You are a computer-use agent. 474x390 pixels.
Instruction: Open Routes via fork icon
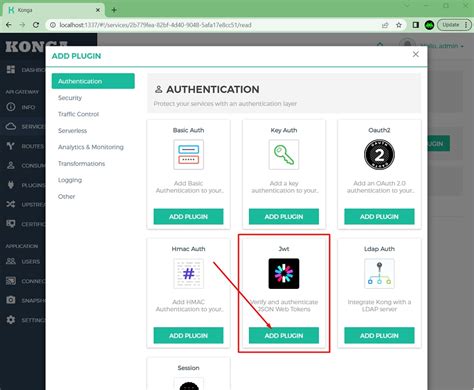coord(11,146)
